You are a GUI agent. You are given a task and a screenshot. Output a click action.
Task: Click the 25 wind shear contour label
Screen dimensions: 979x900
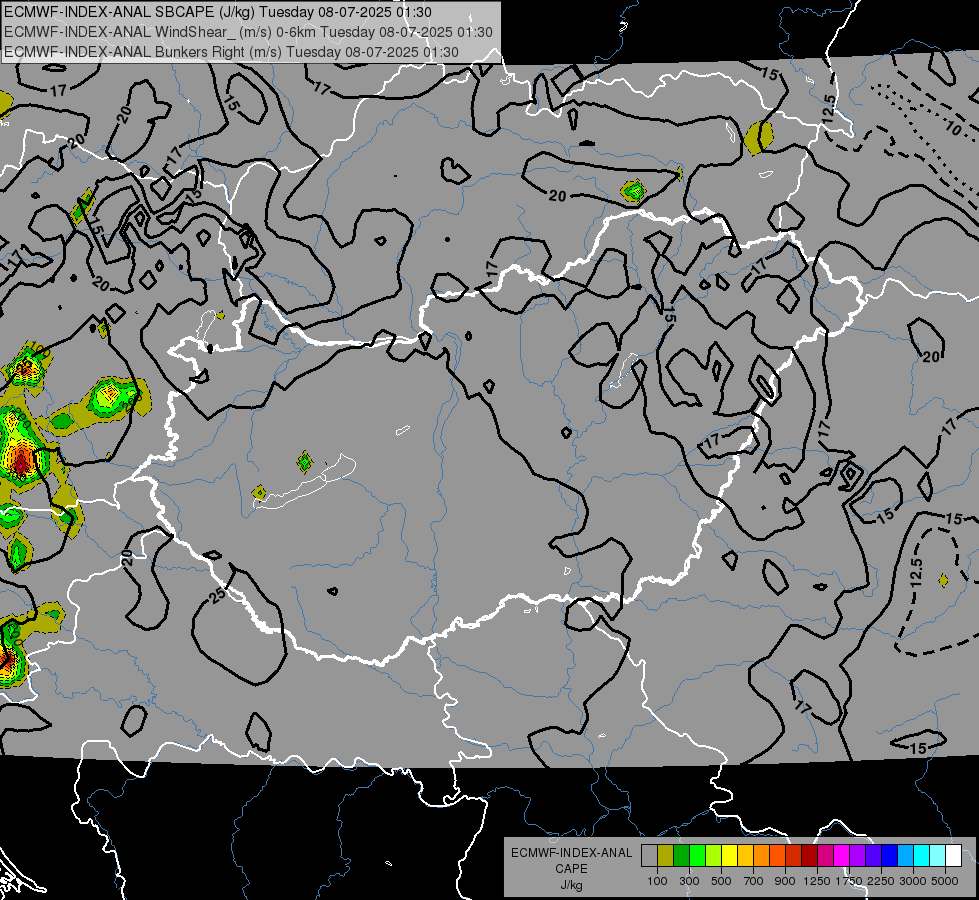(x=217, y=595)
